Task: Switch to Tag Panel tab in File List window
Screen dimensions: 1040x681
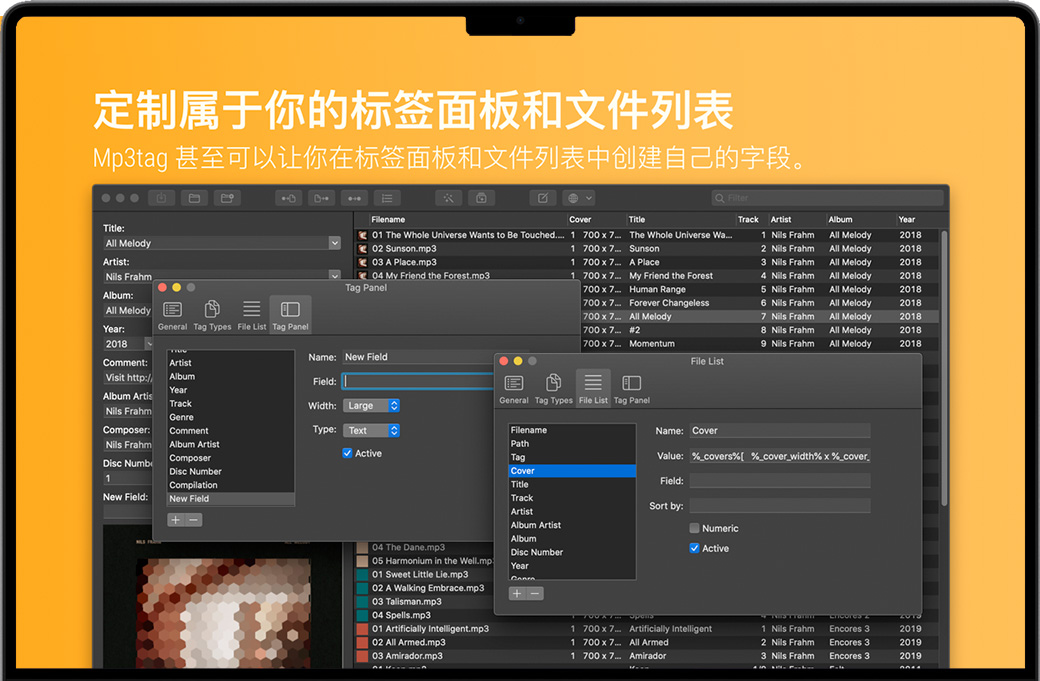Action: 631,388
